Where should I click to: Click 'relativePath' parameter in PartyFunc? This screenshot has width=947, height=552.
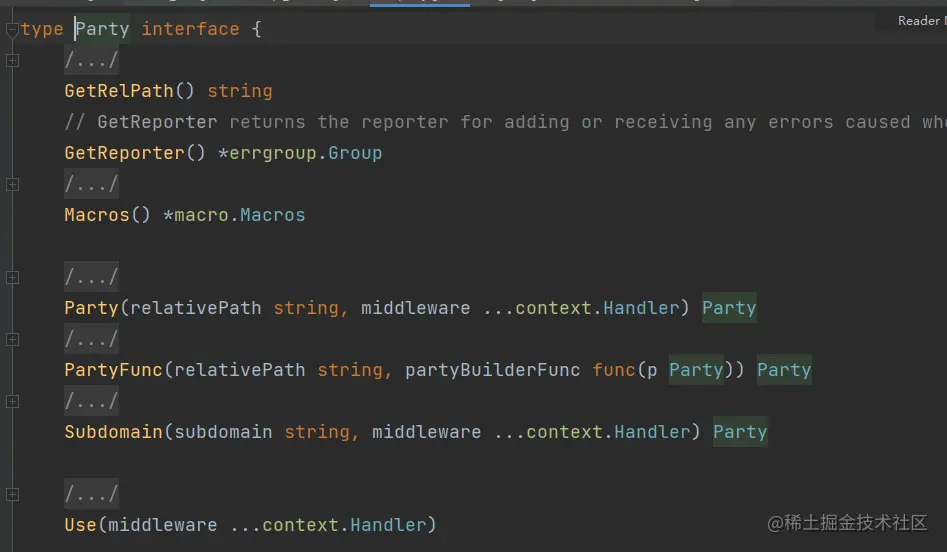[x=240, y=370]
